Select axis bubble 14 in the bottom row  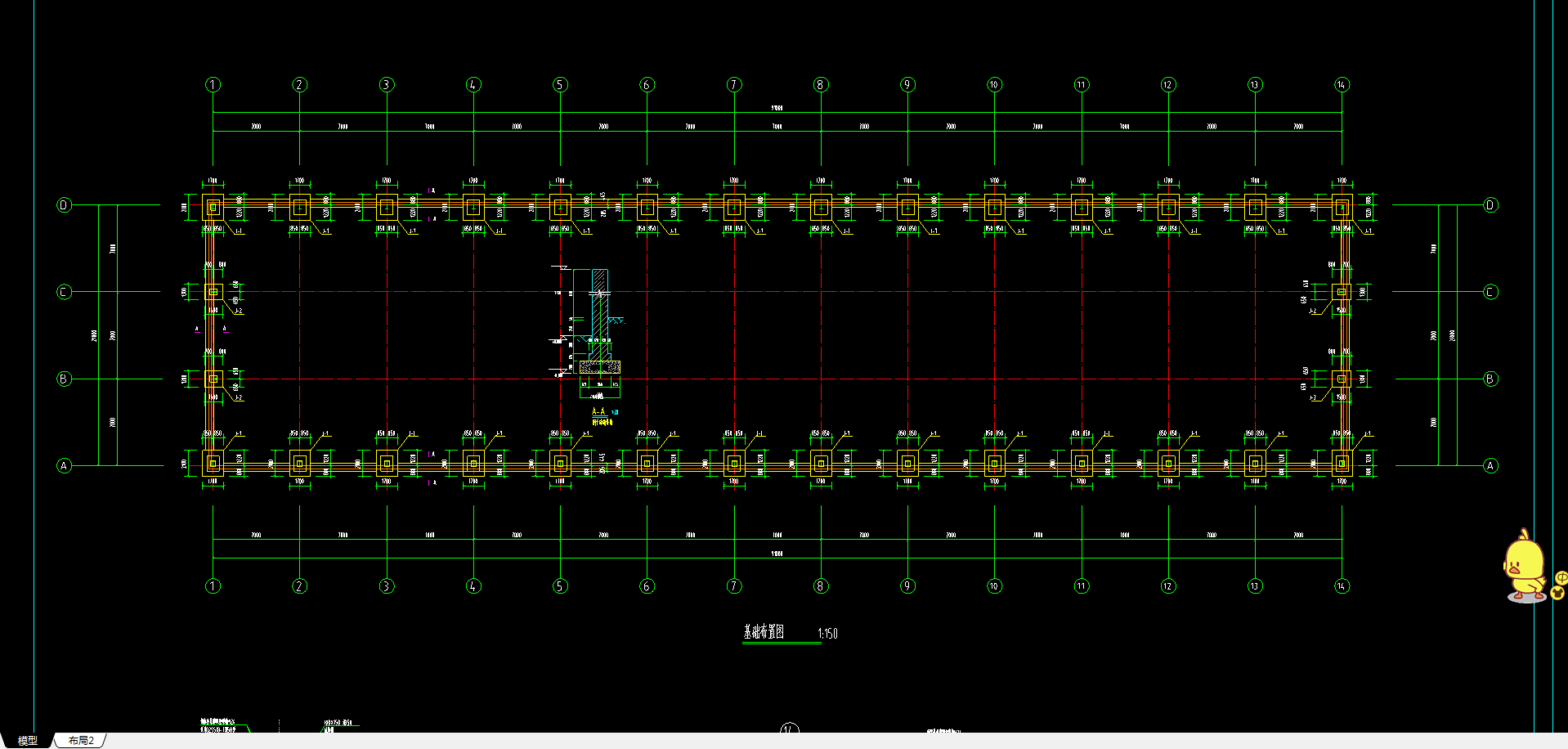[x=1342, y=585]
